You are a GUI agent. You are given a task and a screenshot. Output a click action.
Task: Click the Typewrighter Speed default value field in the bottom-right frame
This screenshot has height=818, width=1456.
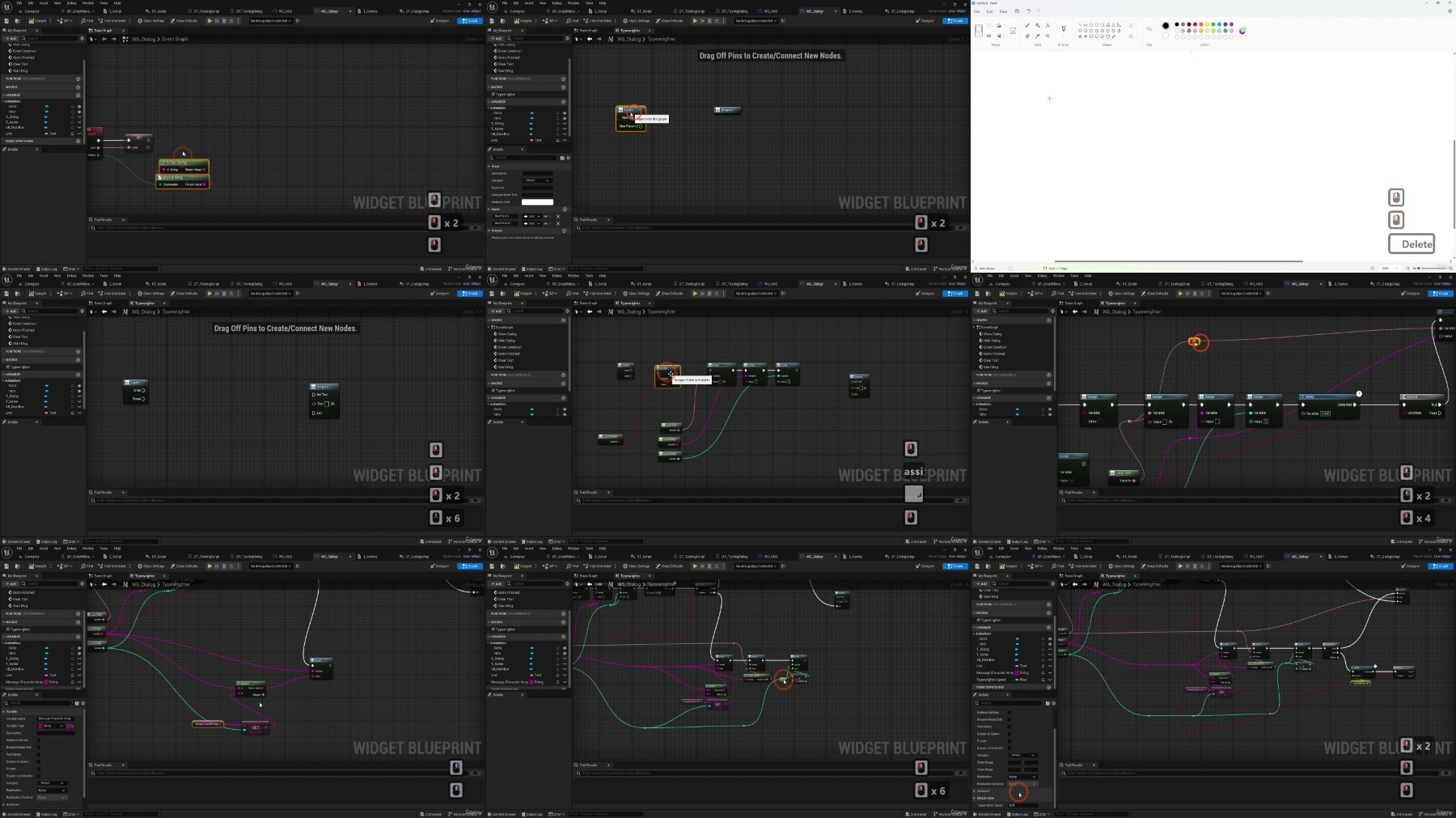[1023, 805]
